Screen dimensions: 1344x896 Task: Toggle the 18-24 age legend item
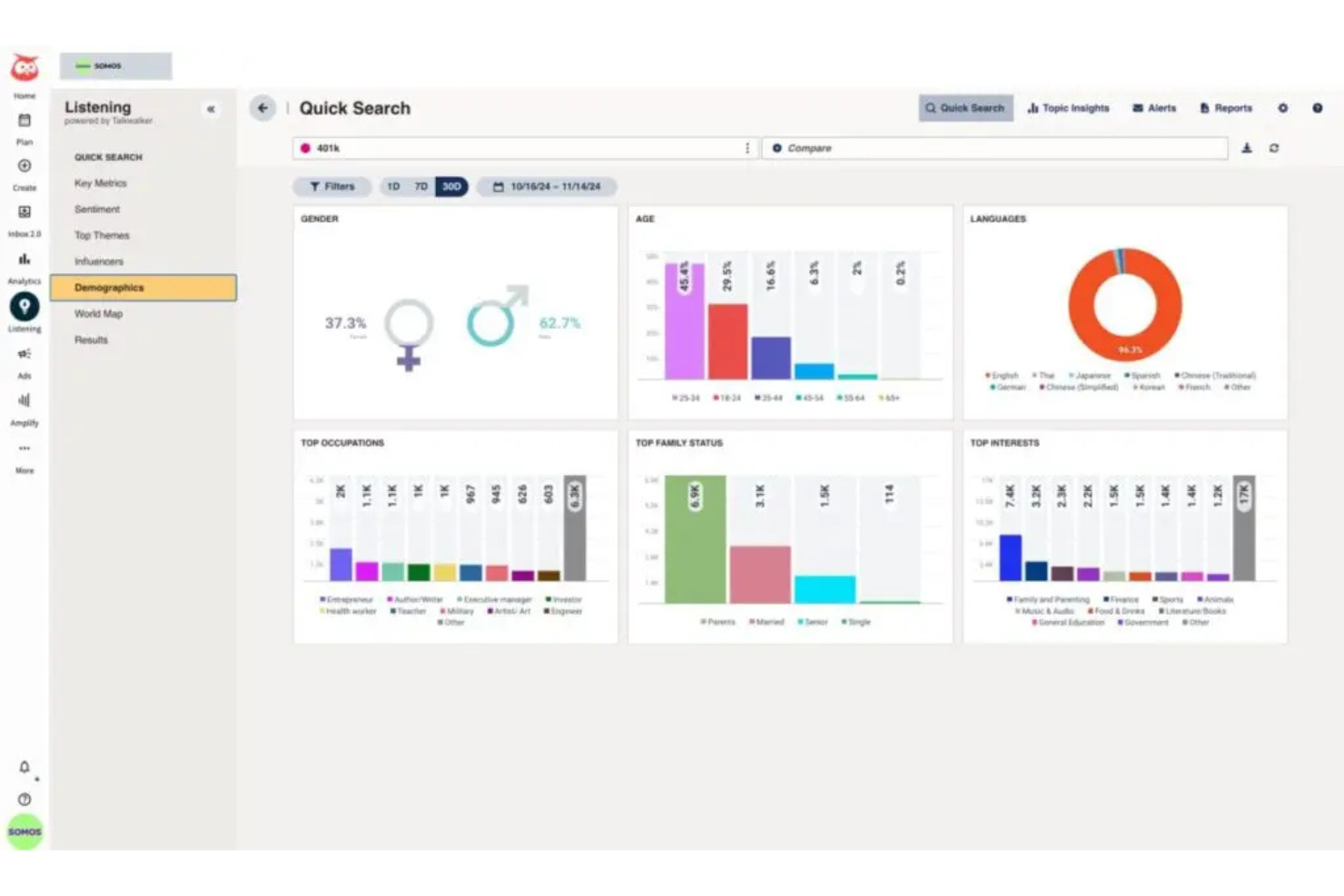tap(726, 399)
